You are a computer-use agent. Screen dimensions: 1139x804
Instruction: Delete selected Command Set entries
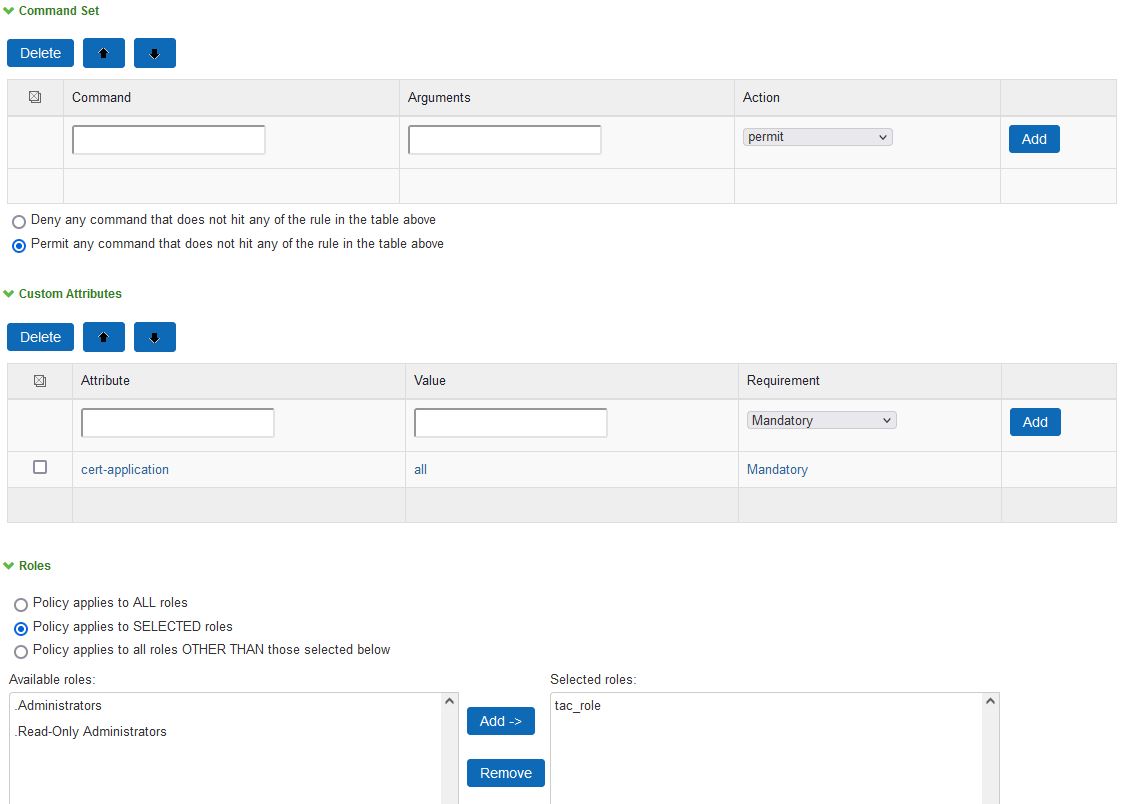tap(41, 53)
